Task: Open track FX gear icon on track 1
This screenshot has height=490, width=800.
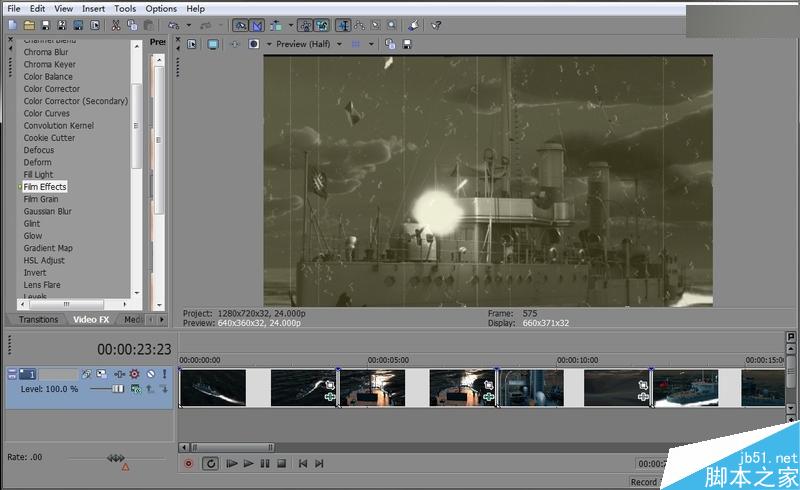Action: tap(135, 374)
